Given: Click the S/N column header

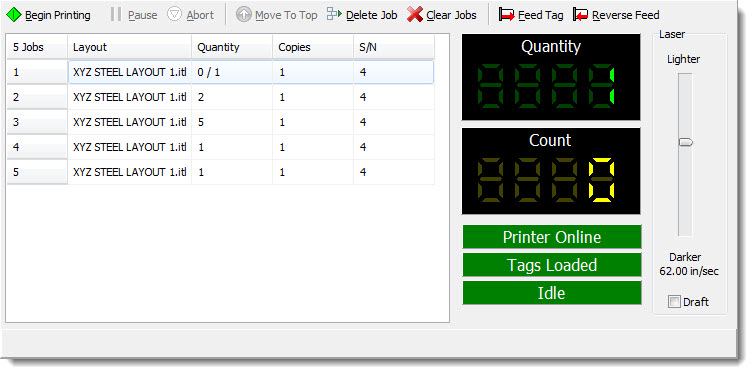Looking at the screenshot, I should [394, 47].
